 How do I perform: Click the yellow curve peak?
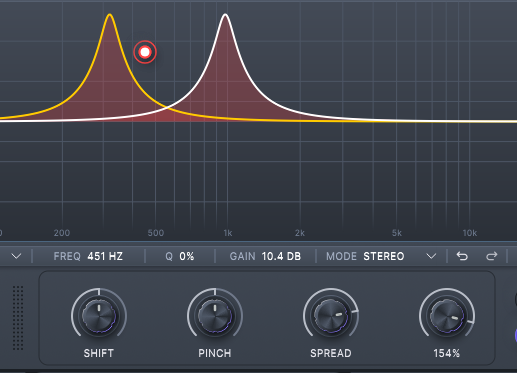tap(110, 15)
